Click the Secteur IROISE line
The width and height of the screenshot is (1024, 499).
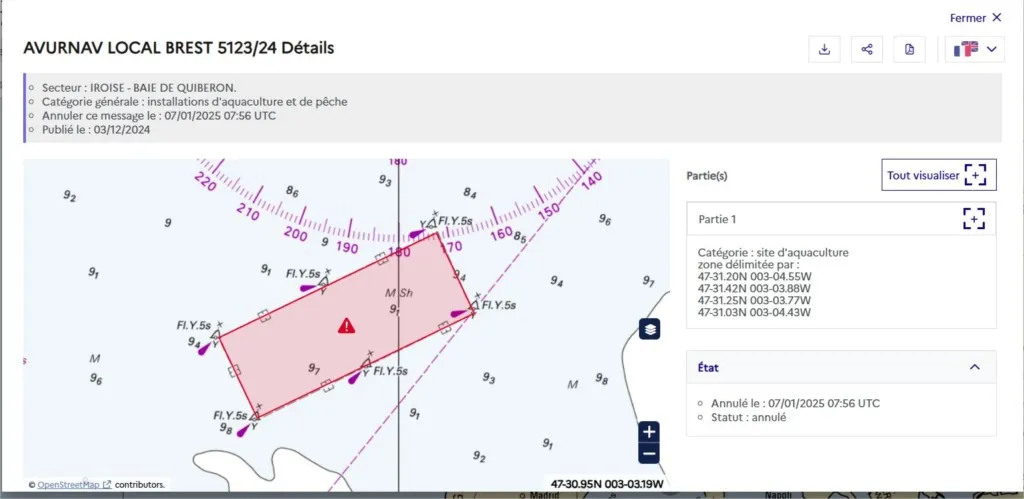coord(139,87)
